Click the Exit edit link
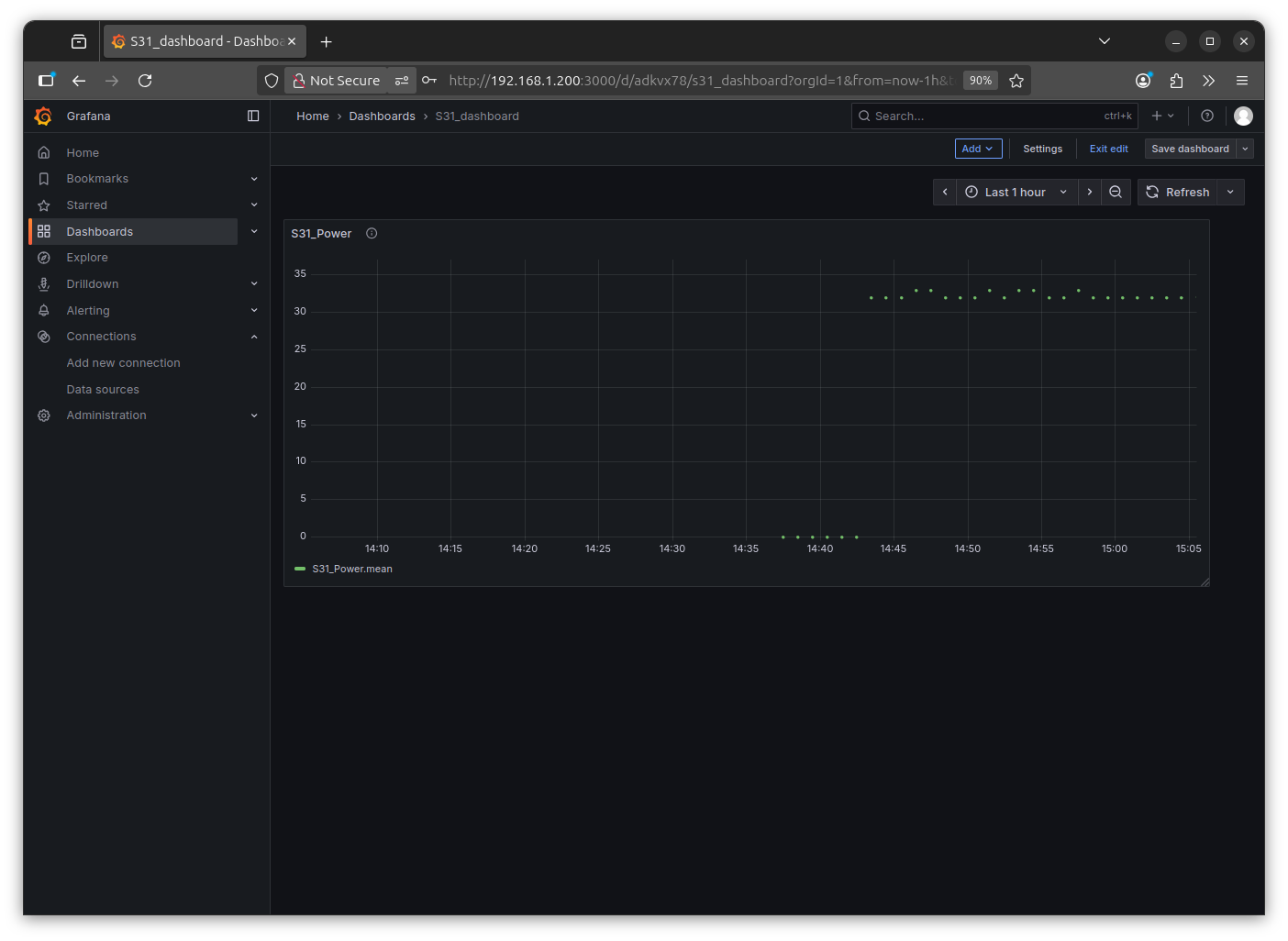This screenshot has width=1288, height=941. (x=1108, y=149)
